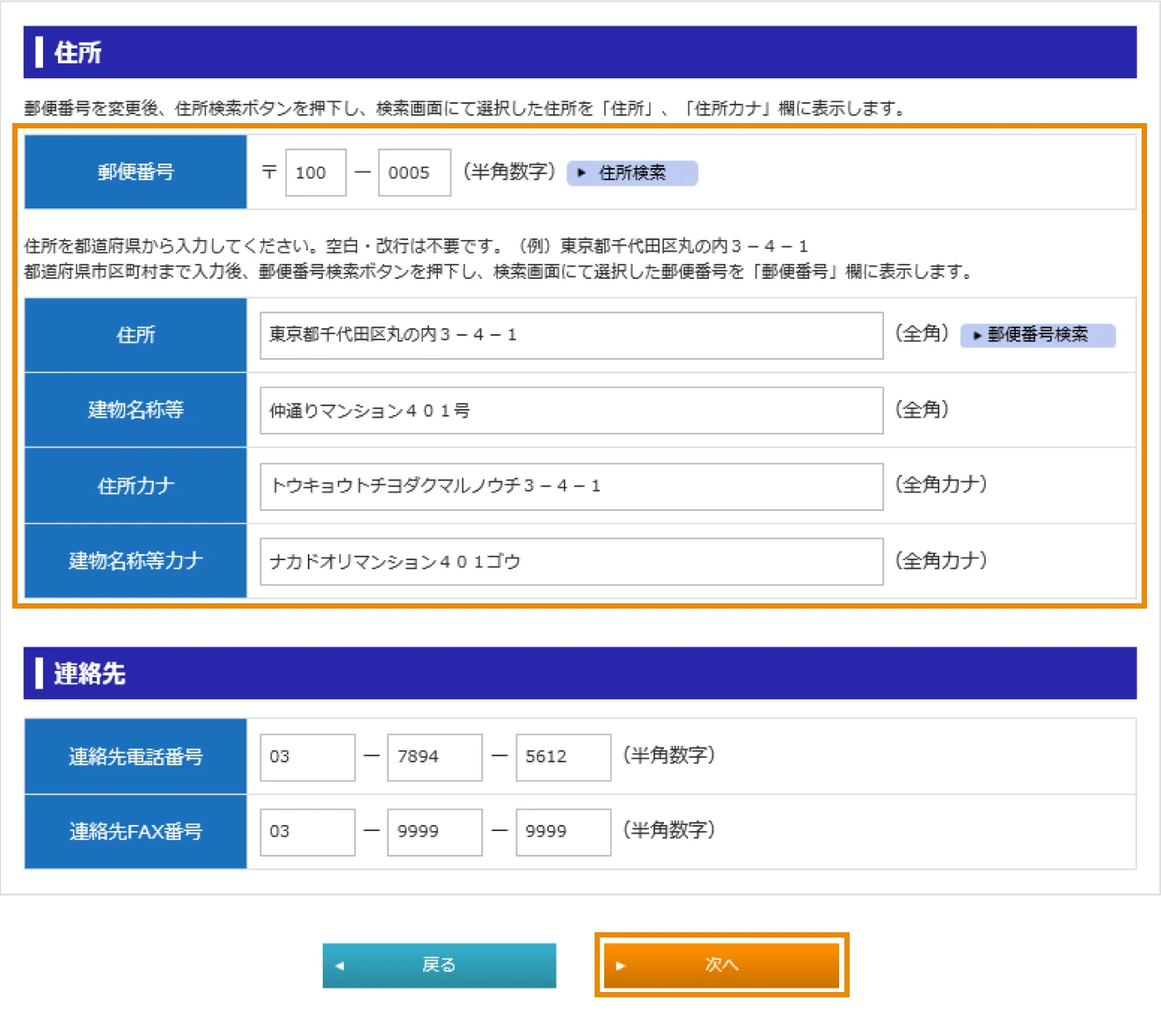Click the 住所カナ katakana address field
Viewport: 1161px width, 1036px height.
coord(571,485)
